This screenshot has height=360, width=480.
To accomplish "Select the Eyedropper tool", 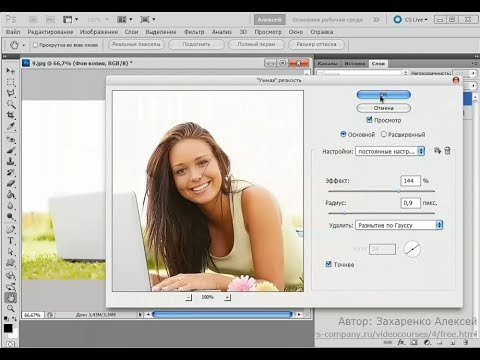I will 11,126.
